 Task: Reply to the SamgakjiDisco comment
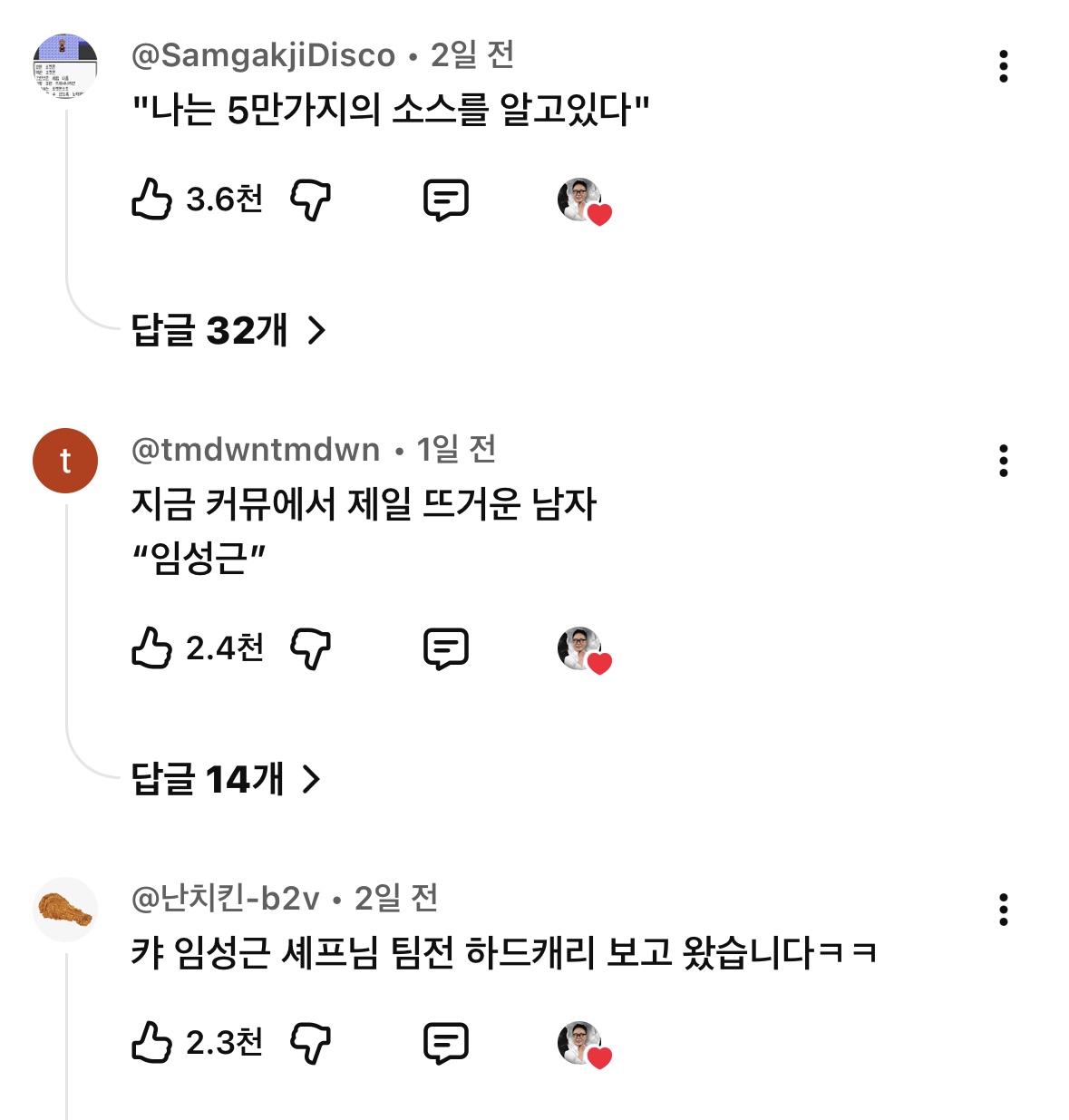446,200
